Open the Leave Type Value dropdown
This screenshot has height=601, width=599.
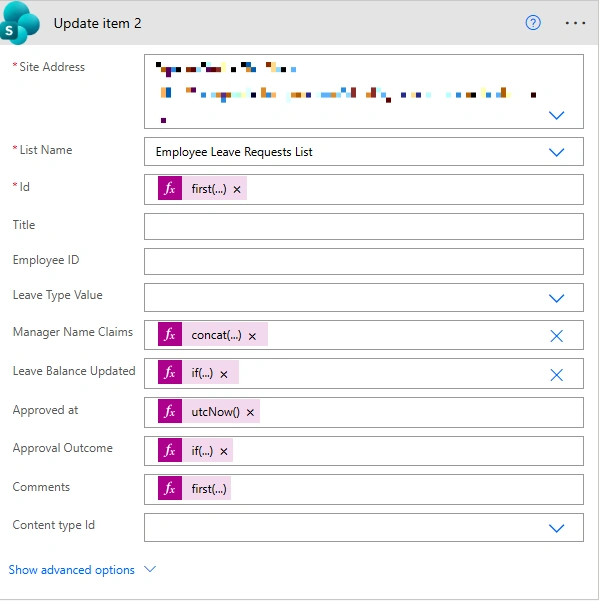(x=556, y=298)
